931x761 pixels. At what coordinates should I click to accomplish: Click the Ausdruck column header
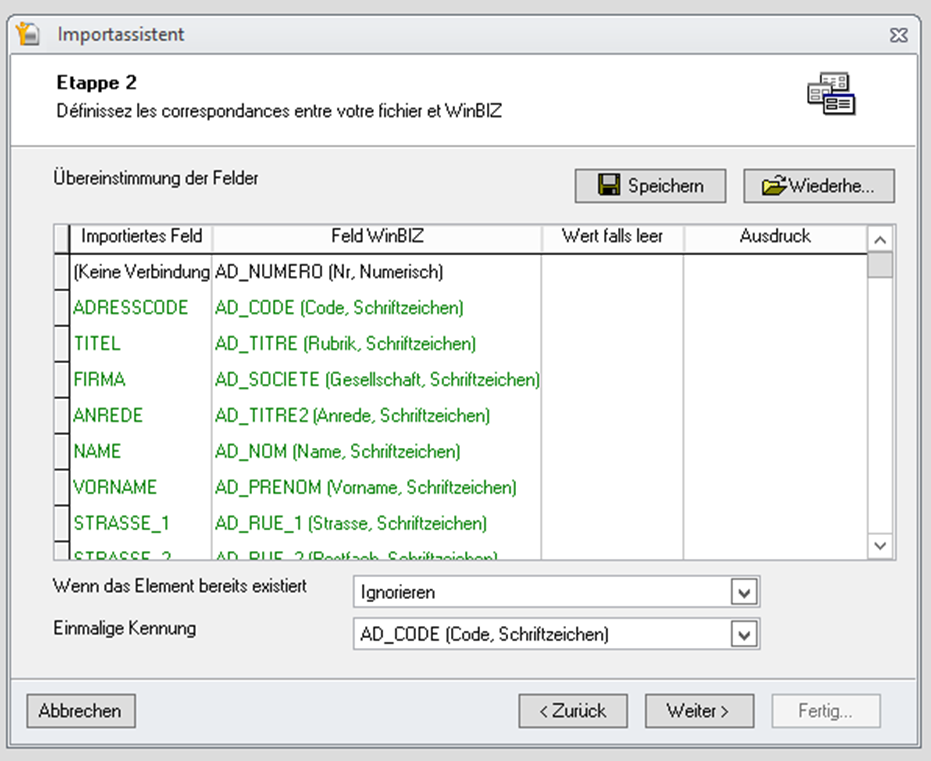(775, 237)
